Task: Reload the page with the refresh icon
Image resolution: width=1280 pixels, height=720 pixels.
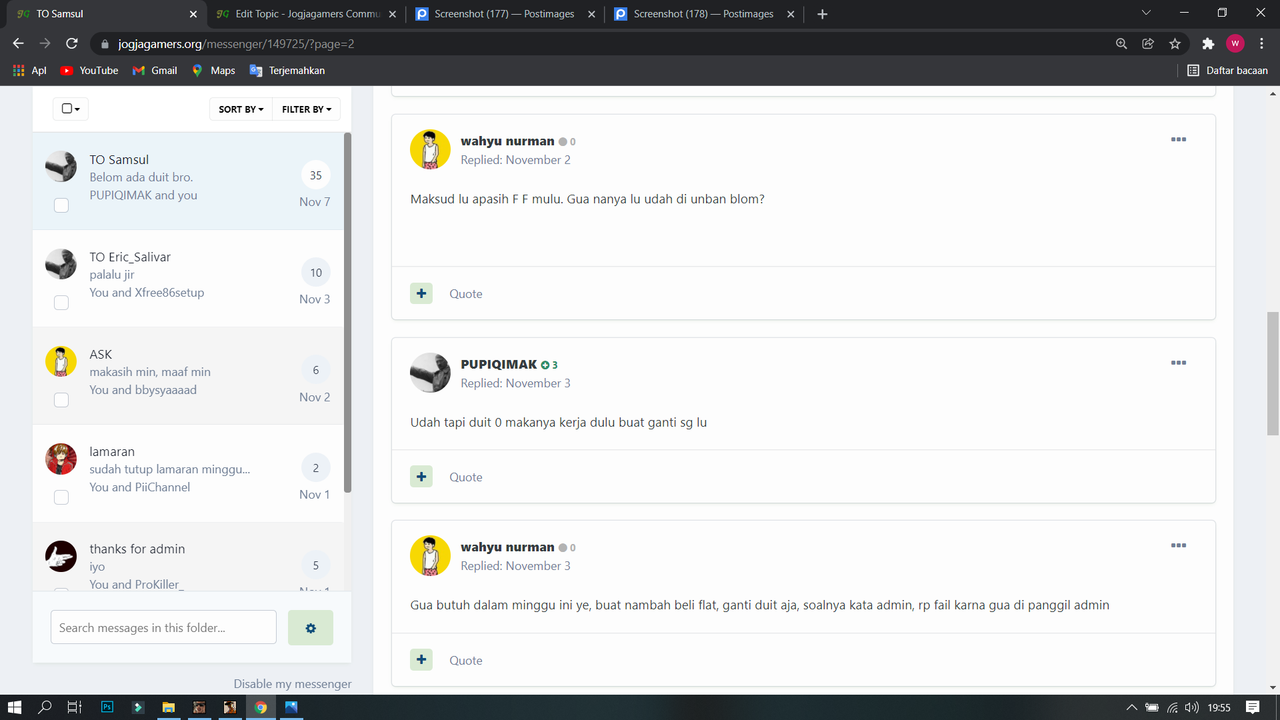Action: (72, 44)
